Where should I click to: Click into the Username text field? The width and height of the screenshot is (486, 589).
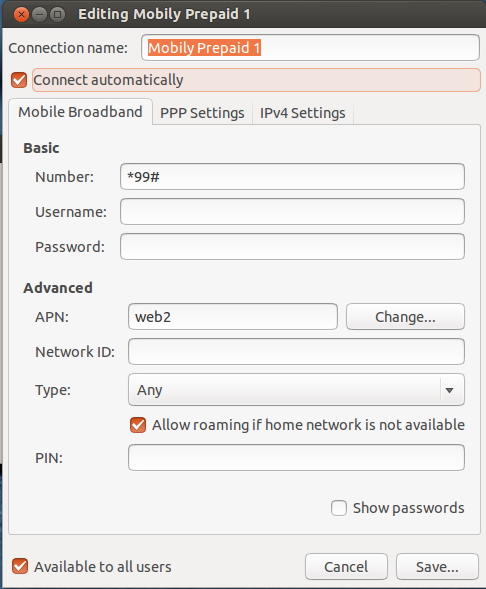pos(292,211)
